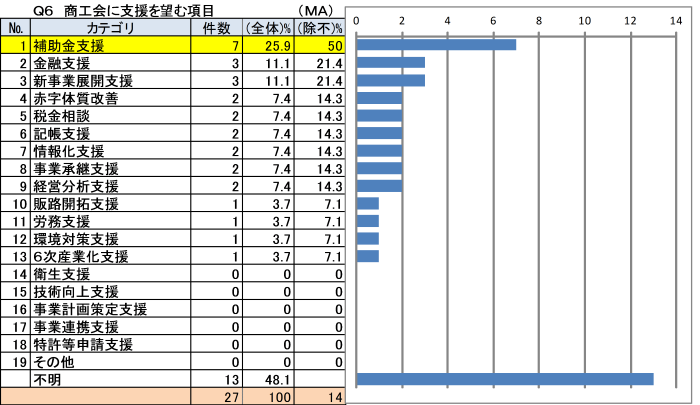
Task: Click the chart bar for 新事業展開支援
Action: 391,80
